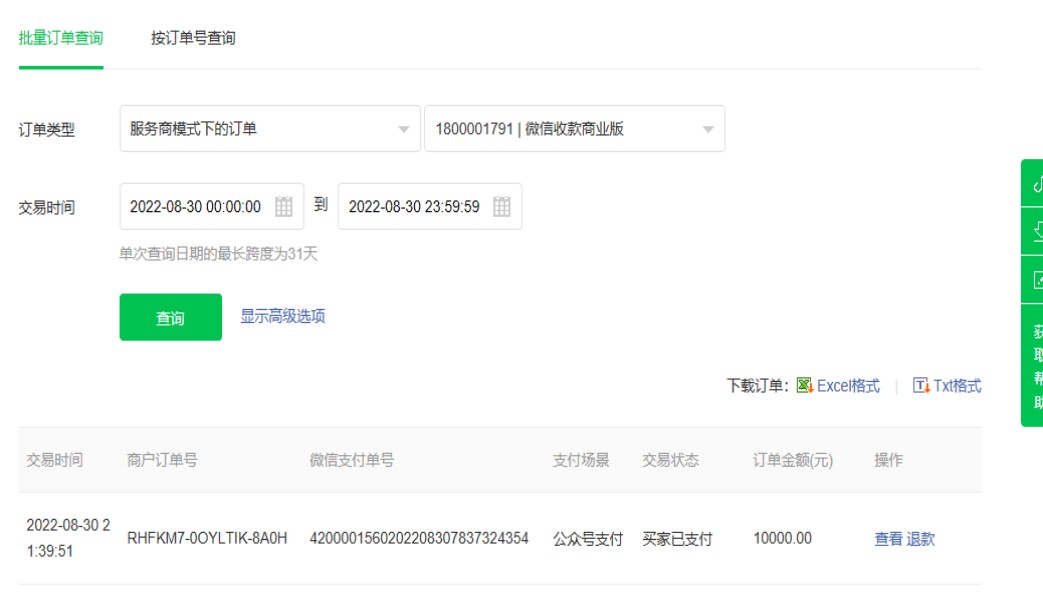1043x605 pixels.
Task: Switch to the 批量订单查询 tab
Action: [61, 38]
